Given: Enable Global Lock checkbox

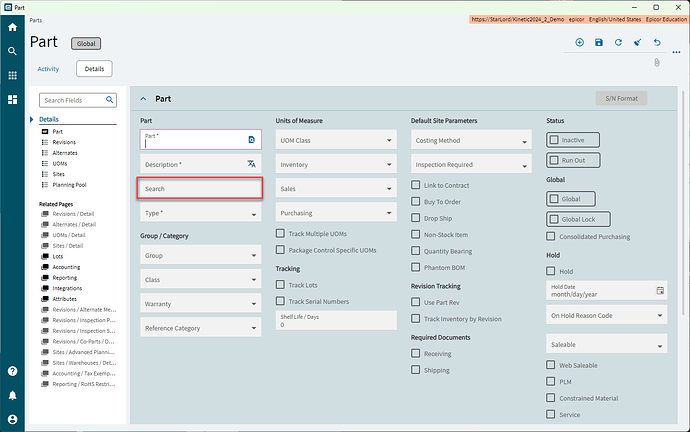Looking at the screenshot, I should pyautogui.click(x=554, y=219).
